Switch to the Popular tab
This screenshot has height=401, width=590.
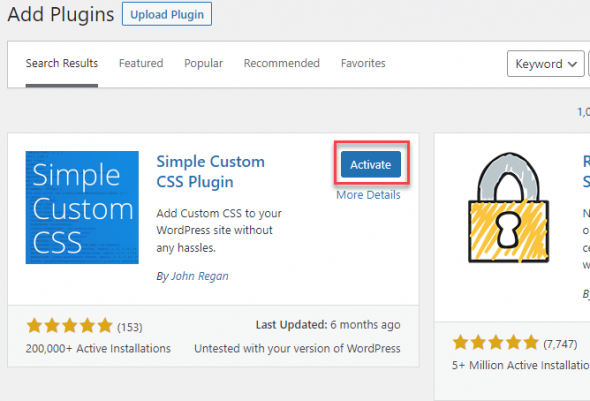204,63
